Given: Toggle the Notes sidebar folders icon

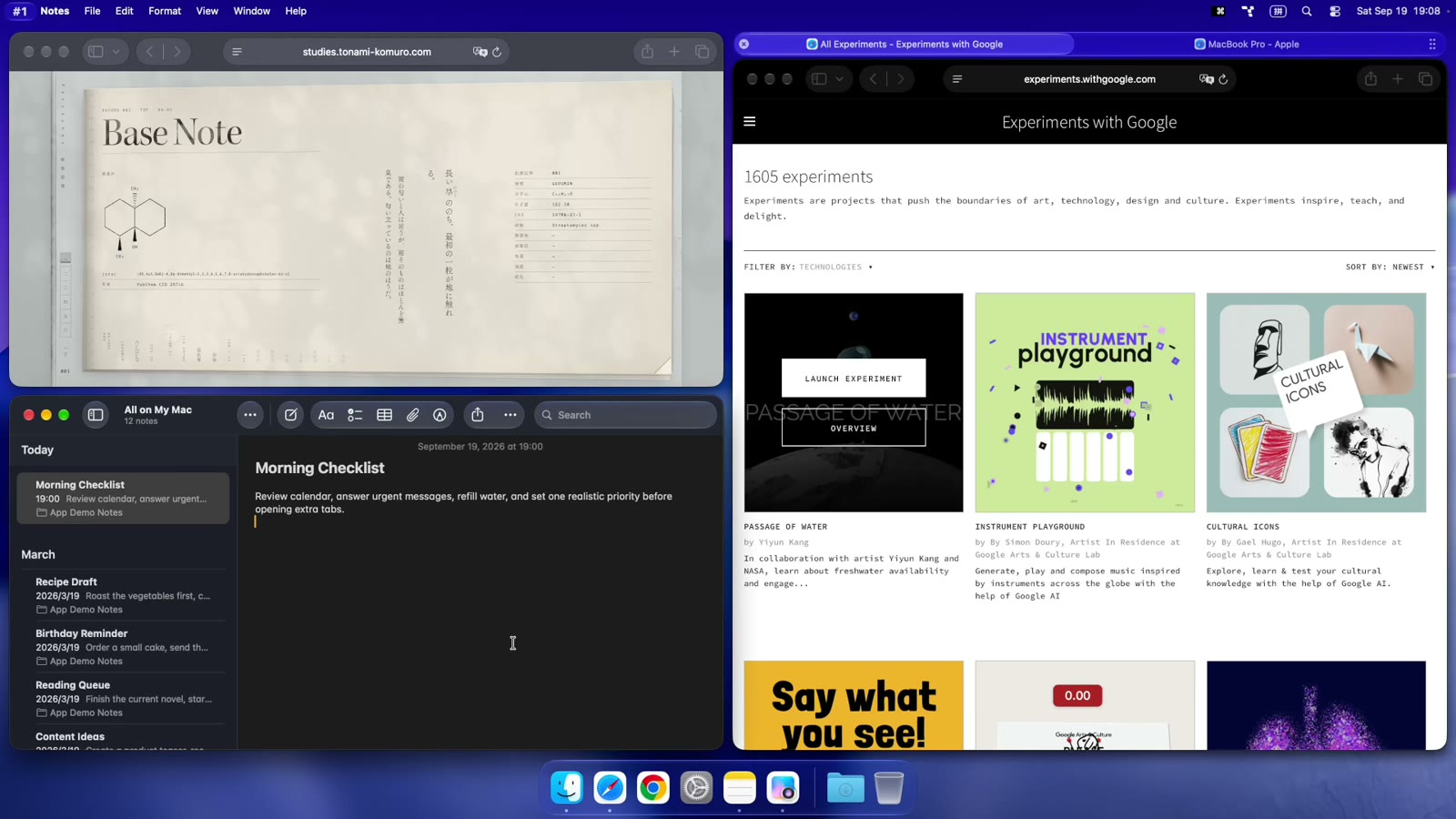Looking at the screenshot, I should click(x=96, y=415).
